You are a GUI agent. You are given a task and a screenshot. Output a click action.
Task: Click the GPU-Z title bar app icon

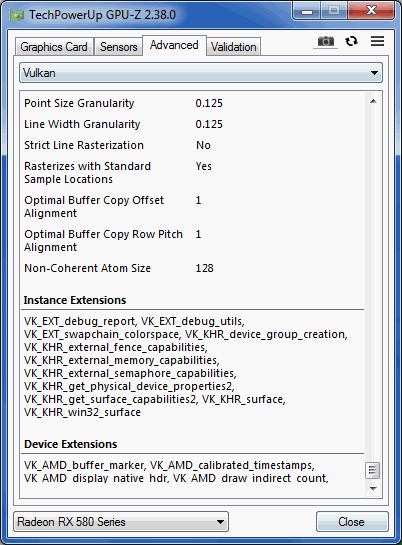[x=17, y=15]
